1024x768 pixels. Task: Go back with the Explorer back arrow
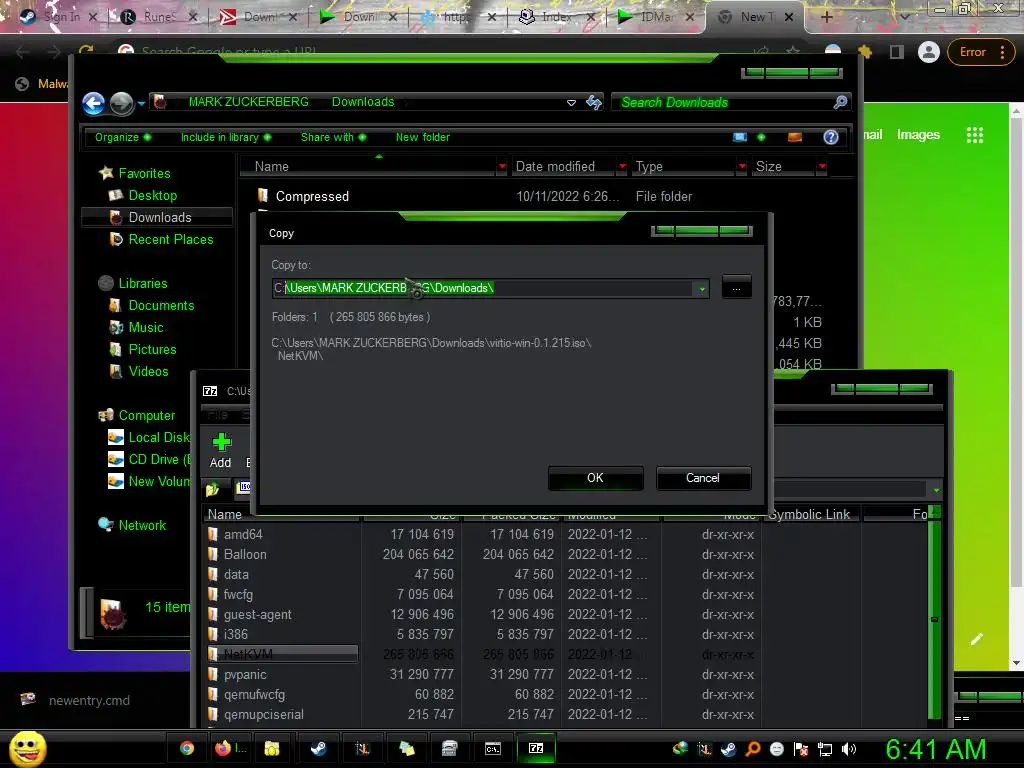(x=93, y=103)
